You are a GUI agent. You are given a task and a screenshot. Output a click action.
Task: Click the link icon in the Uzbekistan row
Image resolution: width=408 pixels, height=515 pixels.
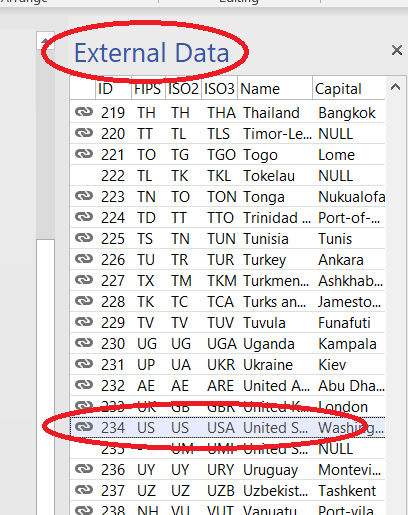pos(84,490)
